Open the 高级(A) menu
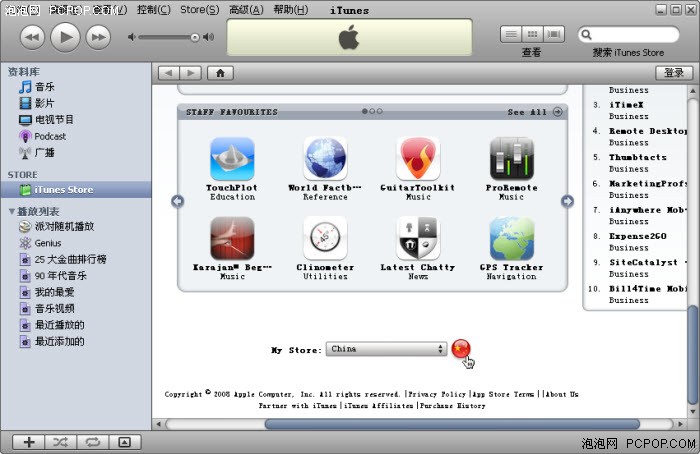 coord(246,10)
